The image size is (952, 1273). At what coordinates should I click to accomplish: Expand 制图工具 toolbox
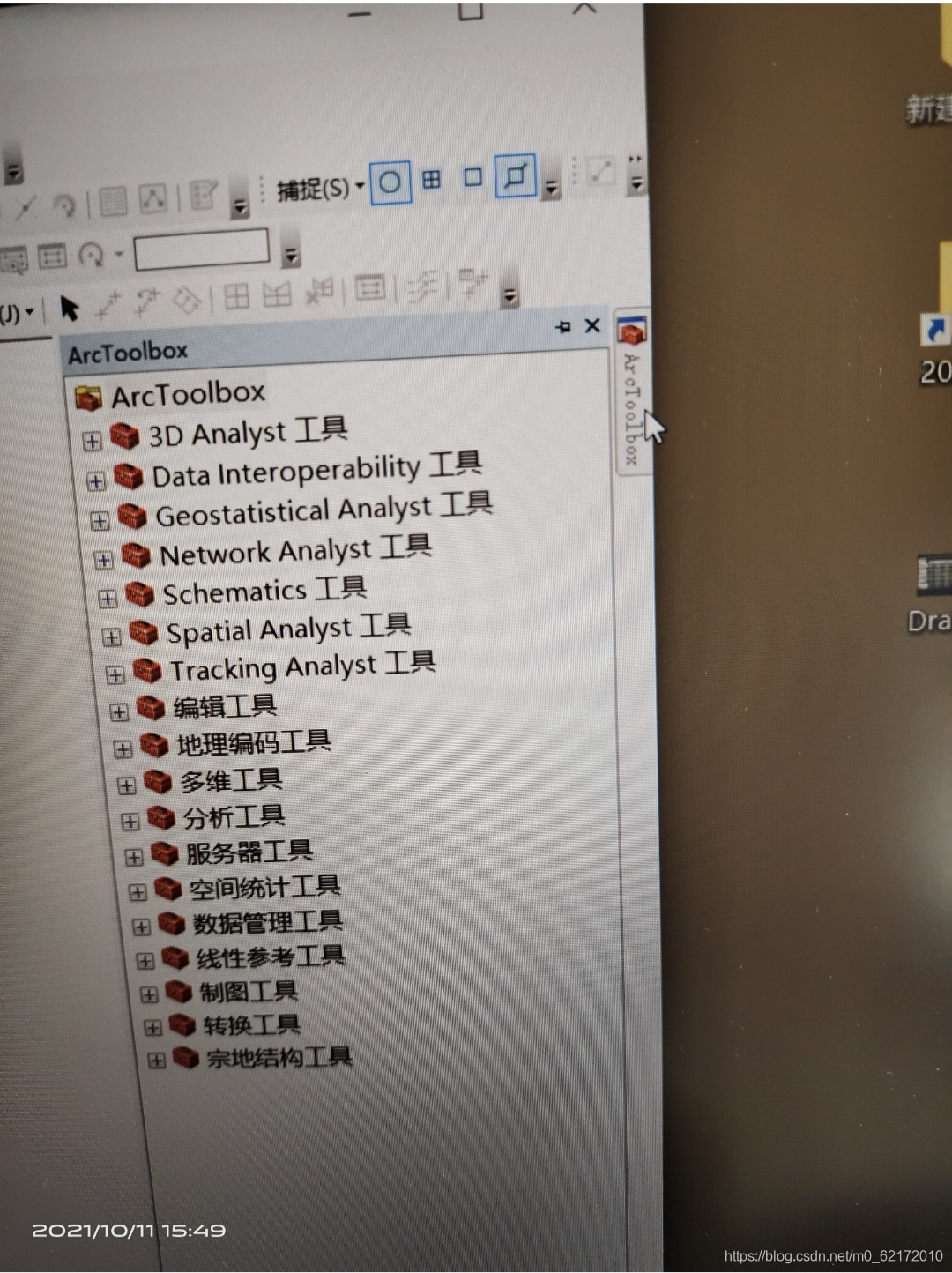pyautogui.click(x=149, y=994)
